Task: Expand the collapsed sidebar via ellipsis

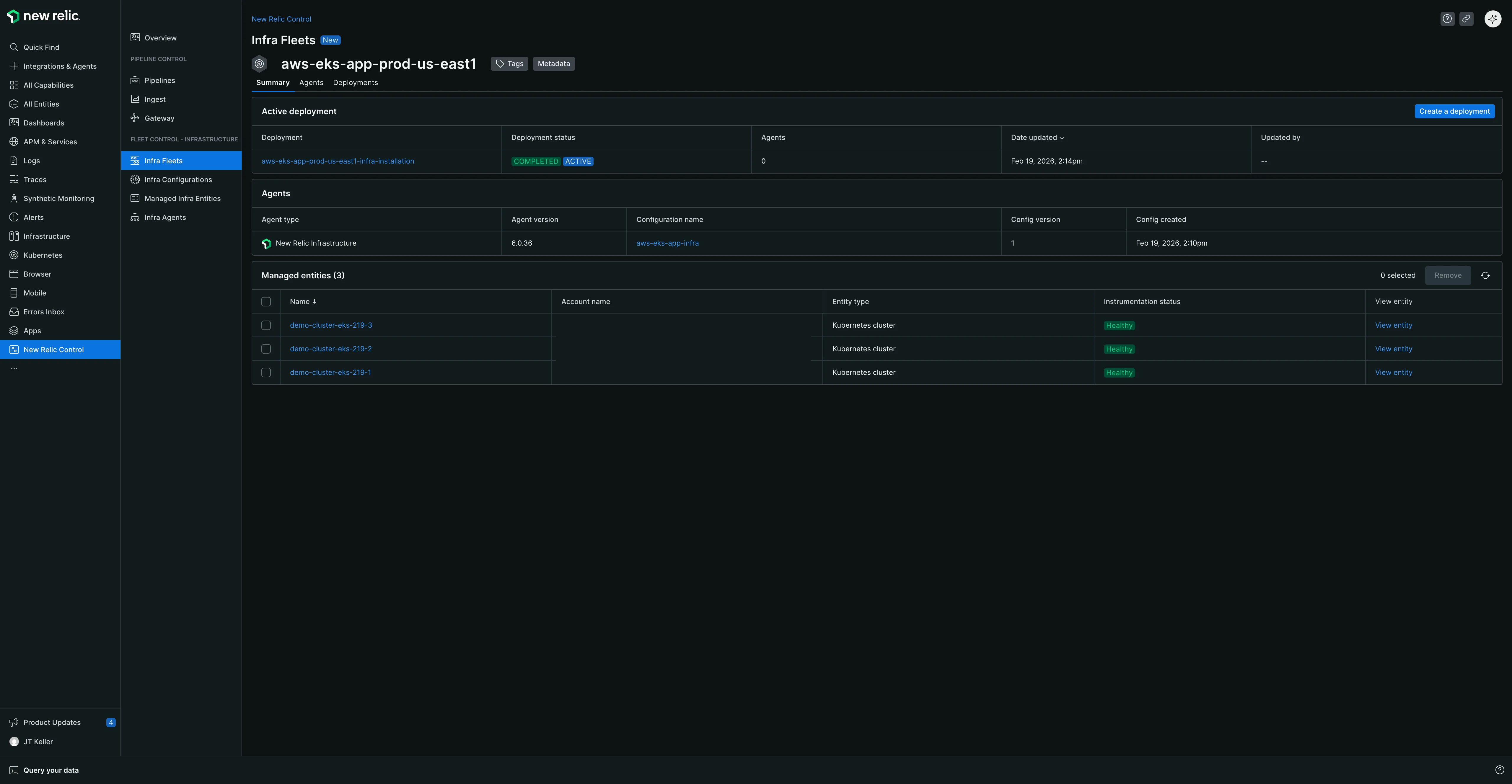Action: point(14,367)
